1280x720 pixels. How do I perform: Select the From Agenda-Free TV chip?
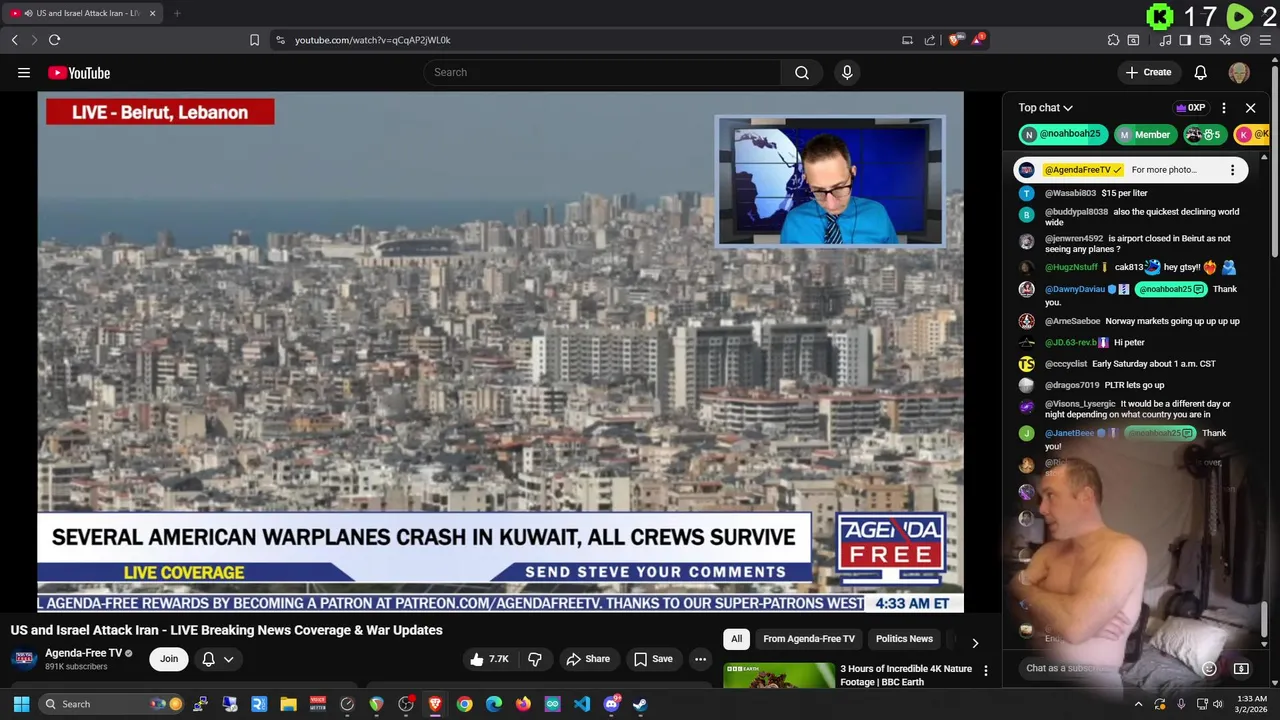point(809,639)
